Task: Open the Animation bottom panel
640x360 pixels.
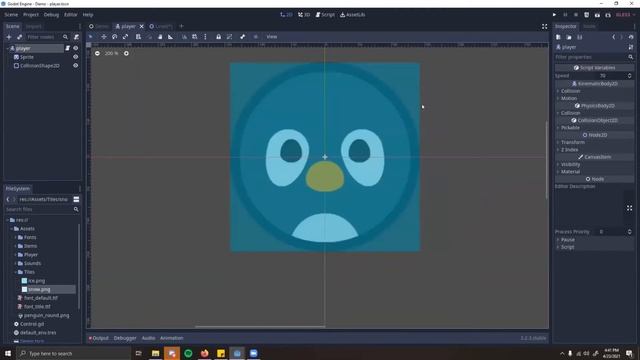Action: click(x=171, y=338)
